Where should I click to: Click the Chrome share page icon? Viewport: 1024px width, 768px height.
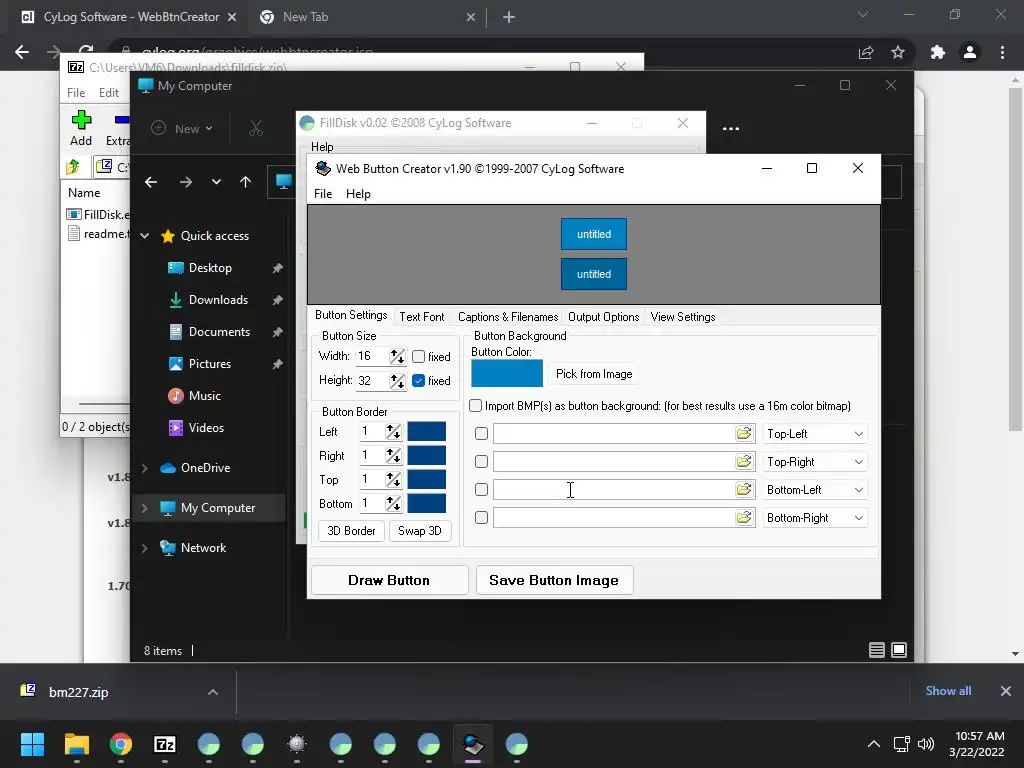pyautogui.click(x=866, y=52)
